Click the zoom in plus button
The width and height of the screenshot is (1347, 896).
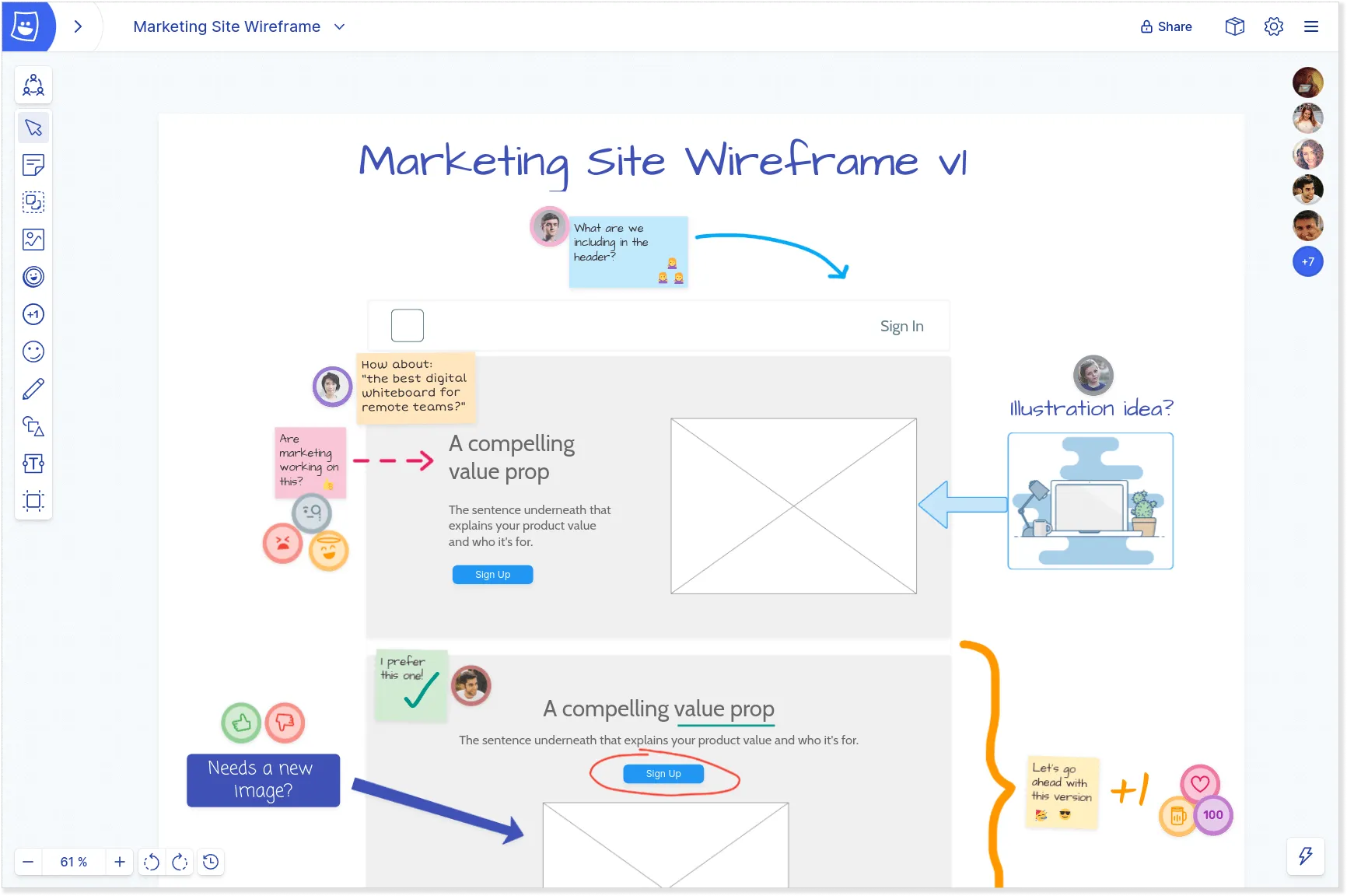pos(120,862)
